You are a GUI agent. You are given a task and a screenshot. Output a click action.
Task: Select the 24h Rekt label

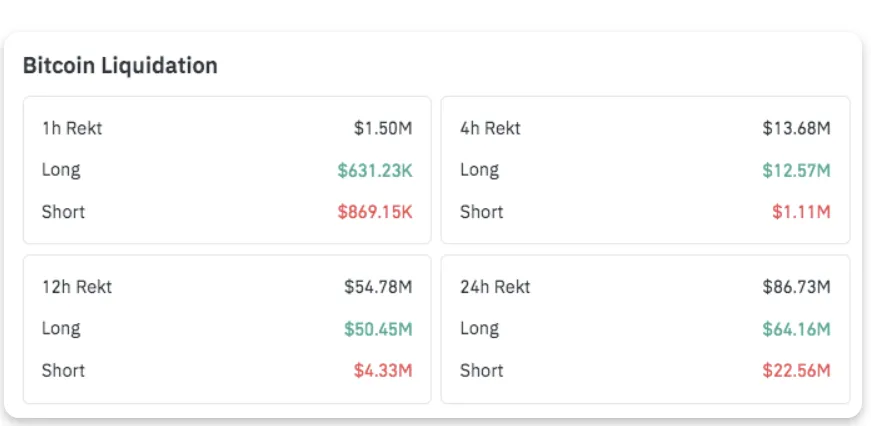[495, 287]
